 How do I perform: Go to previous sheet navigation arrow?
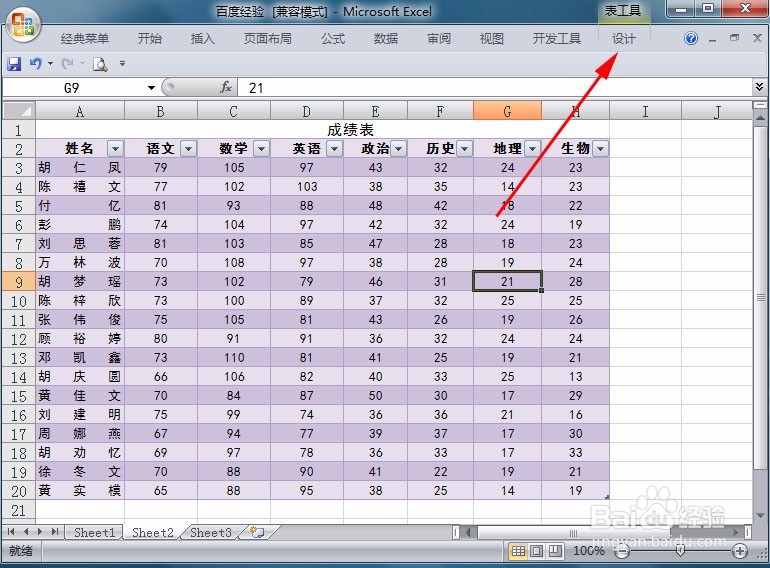(x=26, y=532)
